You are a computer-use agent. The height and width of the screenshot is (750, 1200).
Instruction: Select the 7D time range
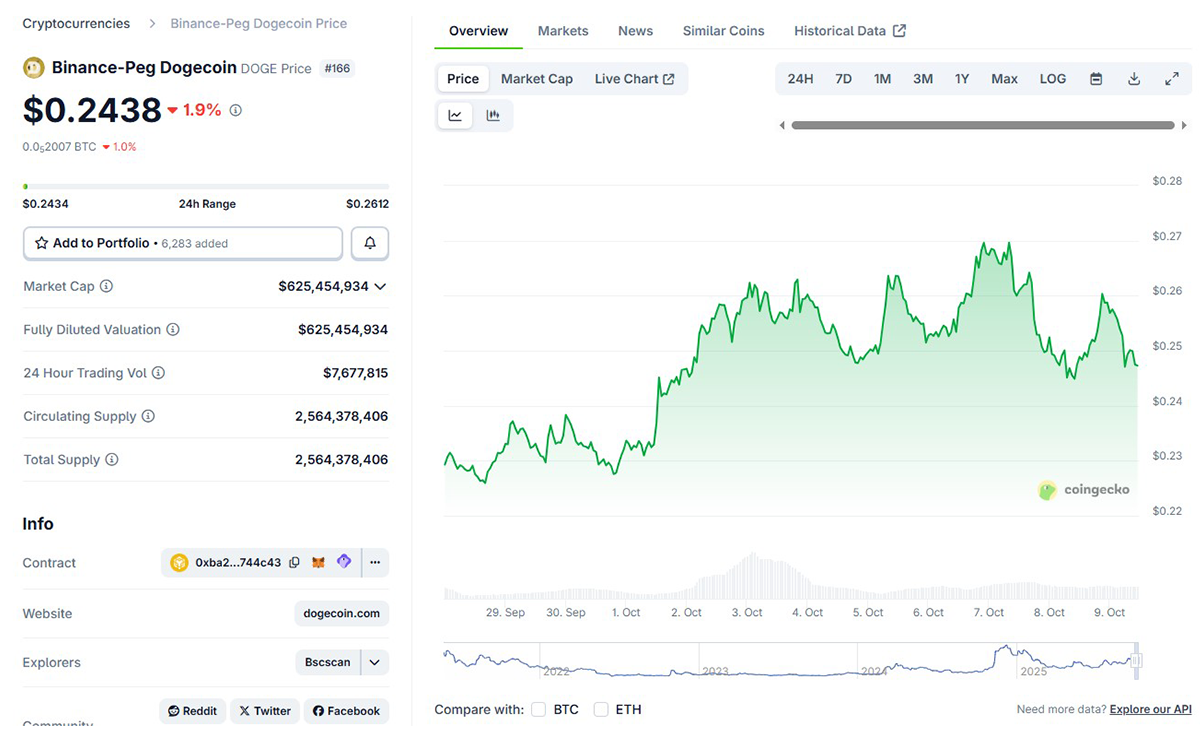pos(843,78)
